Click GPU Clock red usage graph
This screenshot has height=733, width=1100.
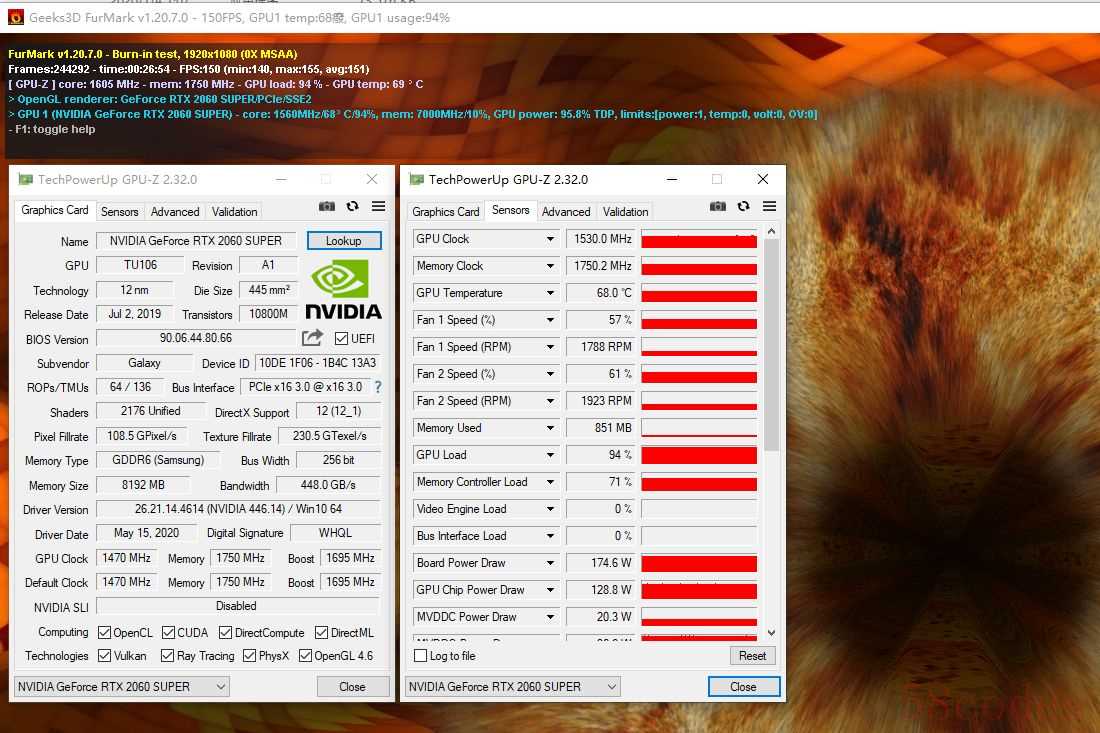coord(699,239)
